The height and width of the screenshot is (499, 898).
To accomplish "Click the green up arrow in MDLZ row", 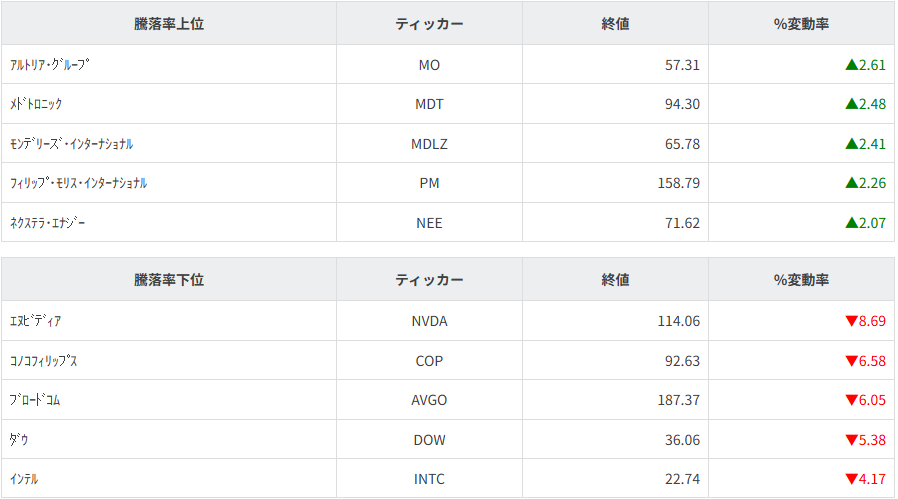I will point(851,144).
